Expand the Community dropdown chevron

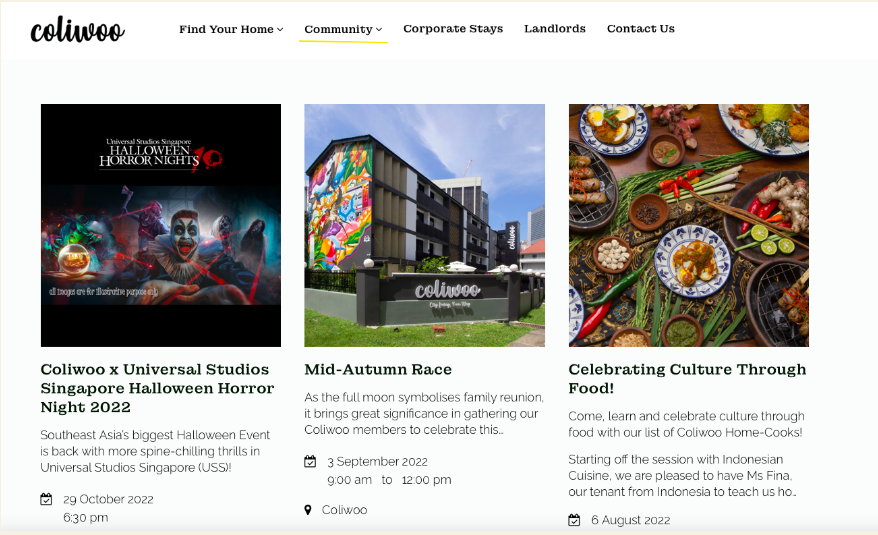379,29
